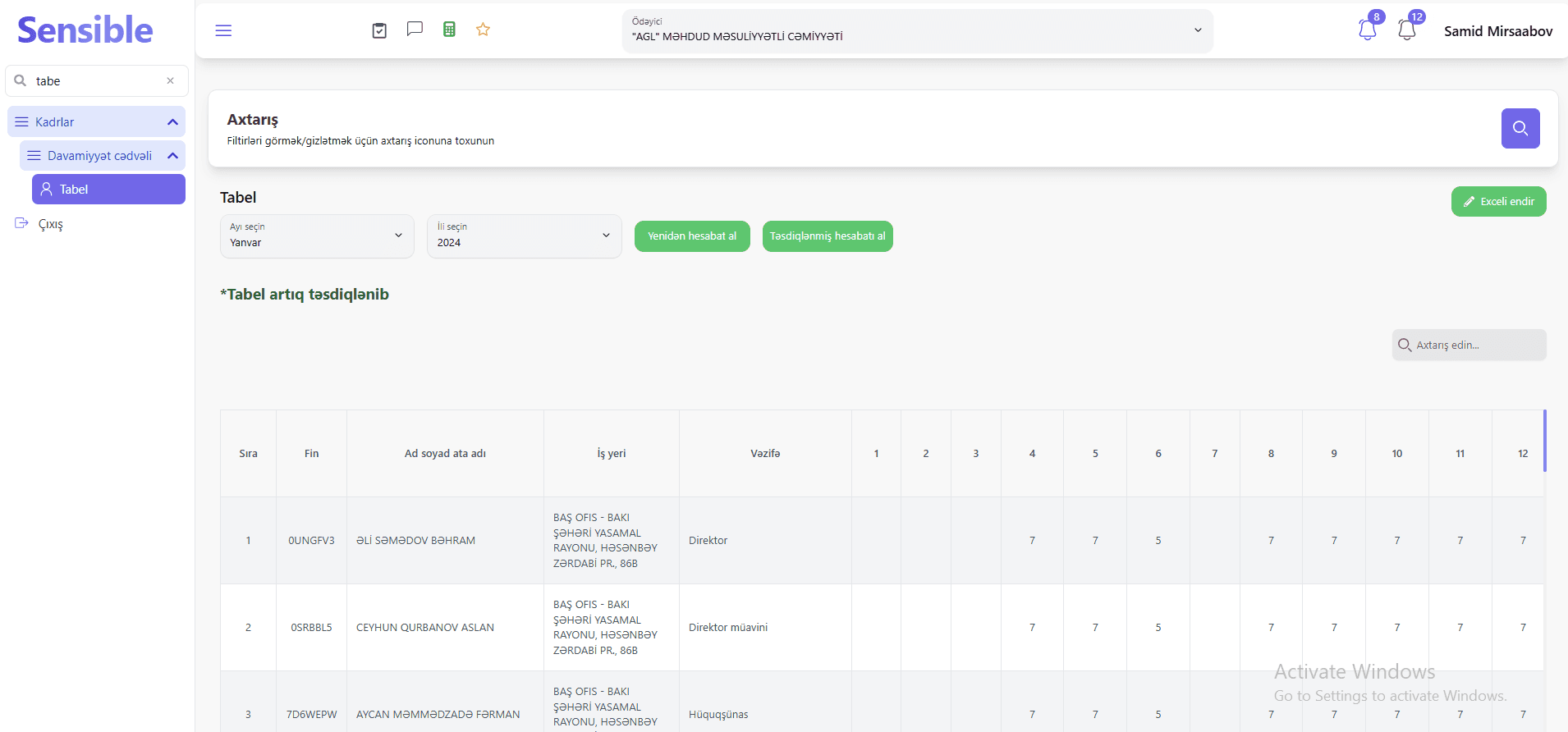Open the clipboard checklist icon
Viewport: 1568px width, 732px height.
pos(379,30)
